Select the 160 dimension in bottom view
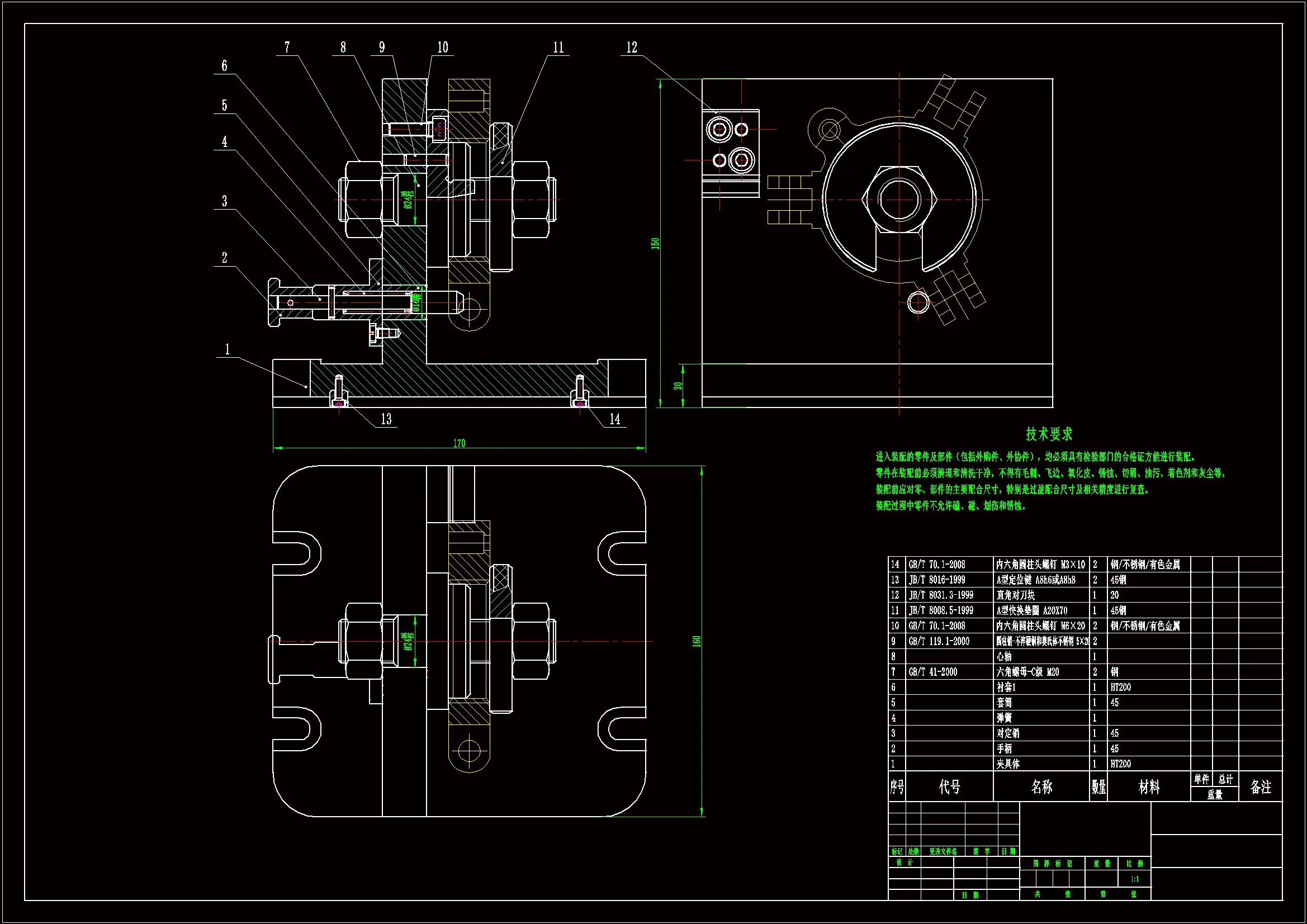Screen dimensions: 1307x924 696,641
